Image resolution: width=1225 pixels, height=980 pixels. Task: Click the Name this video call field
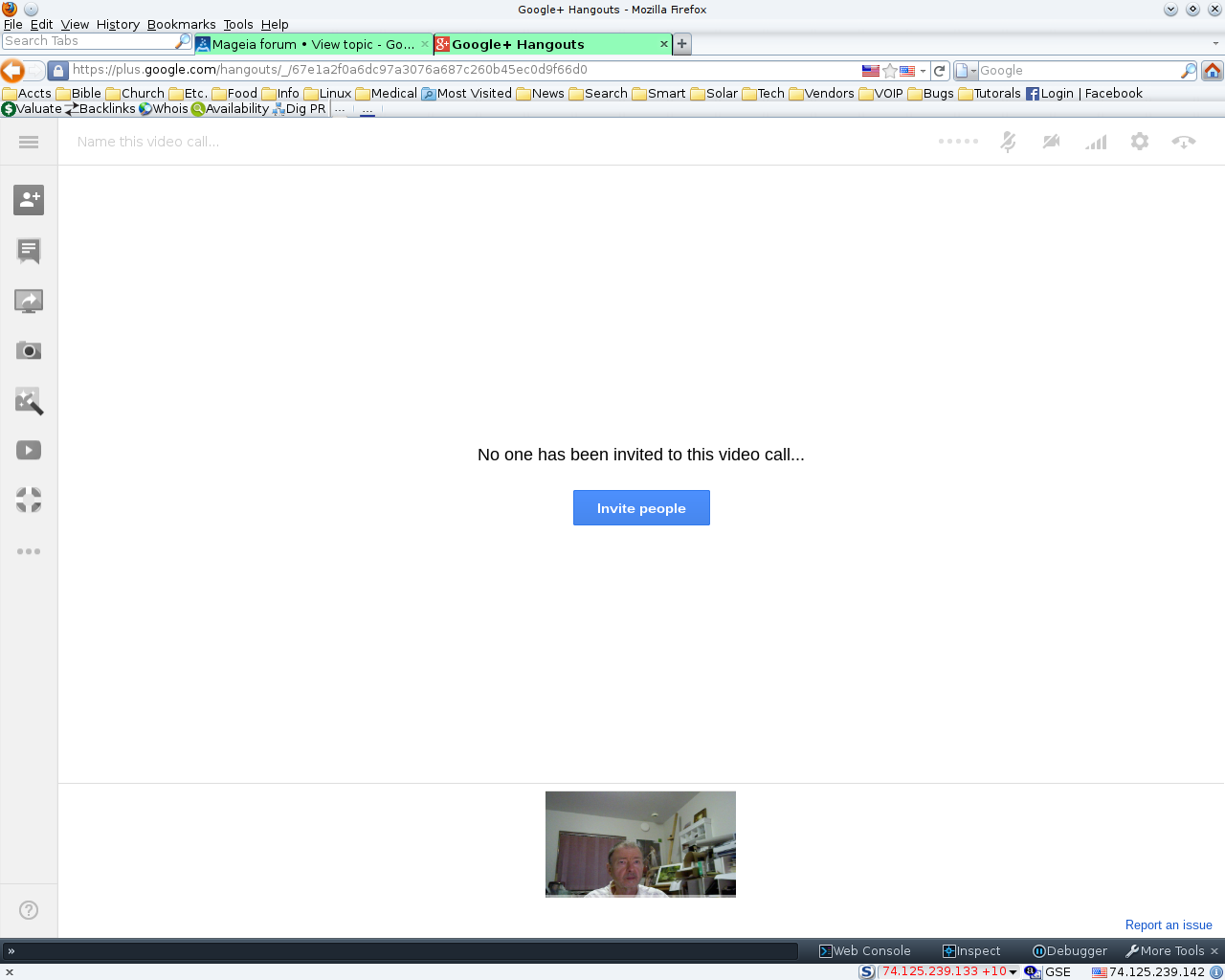point(148,142)
